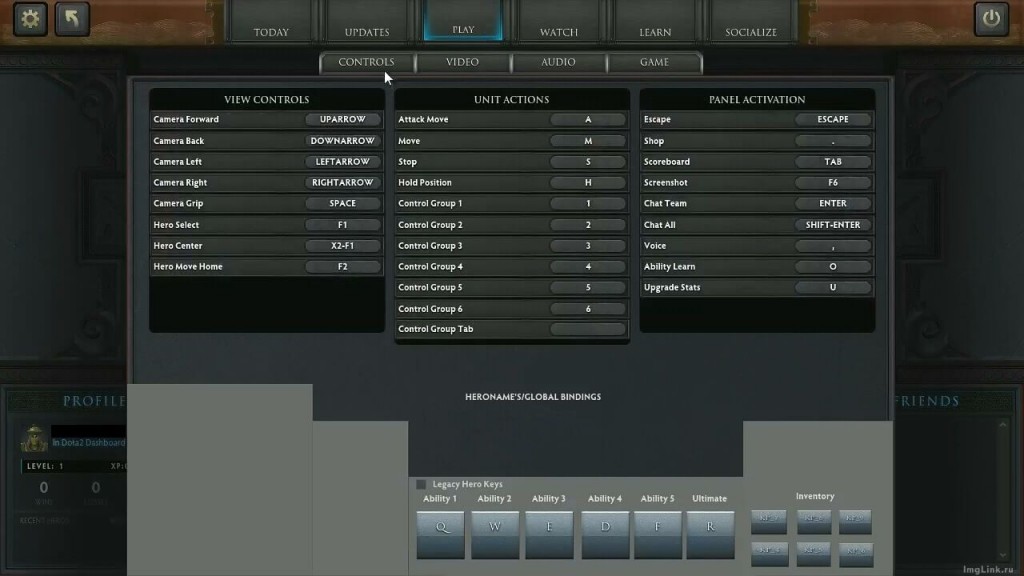This screenshot has height=576, width=1024.
Task: Rebind Ability 3 key E
Action: click(x=549, y=535)
